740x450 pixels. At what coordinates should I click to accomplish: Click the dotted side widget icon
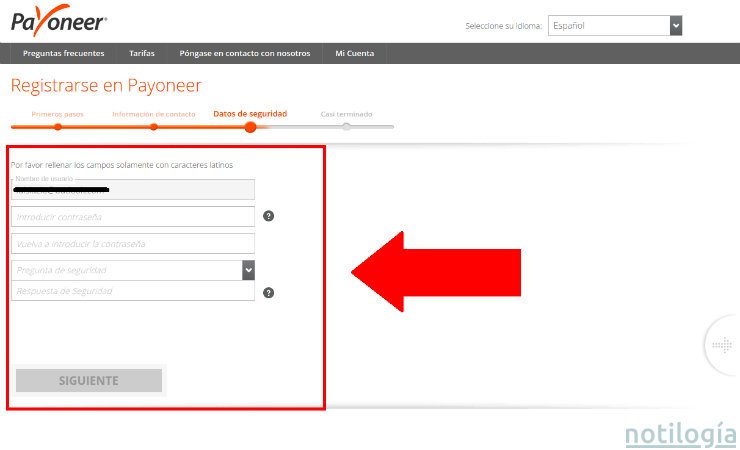722,345
